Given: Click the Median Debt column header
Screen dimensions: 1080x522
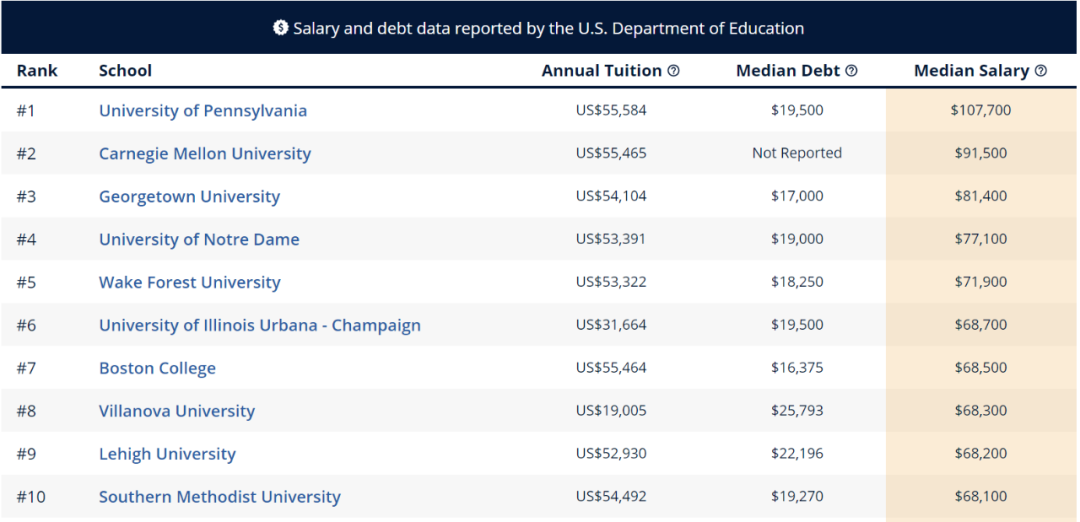Looking at the screenshot, I should (788, 71).
